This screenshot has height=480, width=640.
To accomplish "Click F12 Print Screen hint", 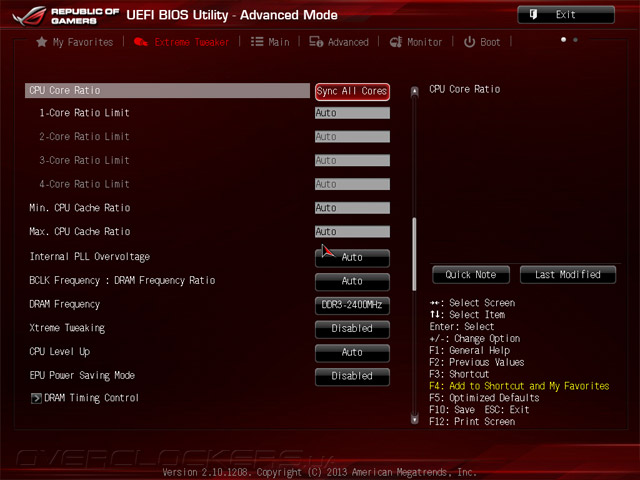I will 472,422.
